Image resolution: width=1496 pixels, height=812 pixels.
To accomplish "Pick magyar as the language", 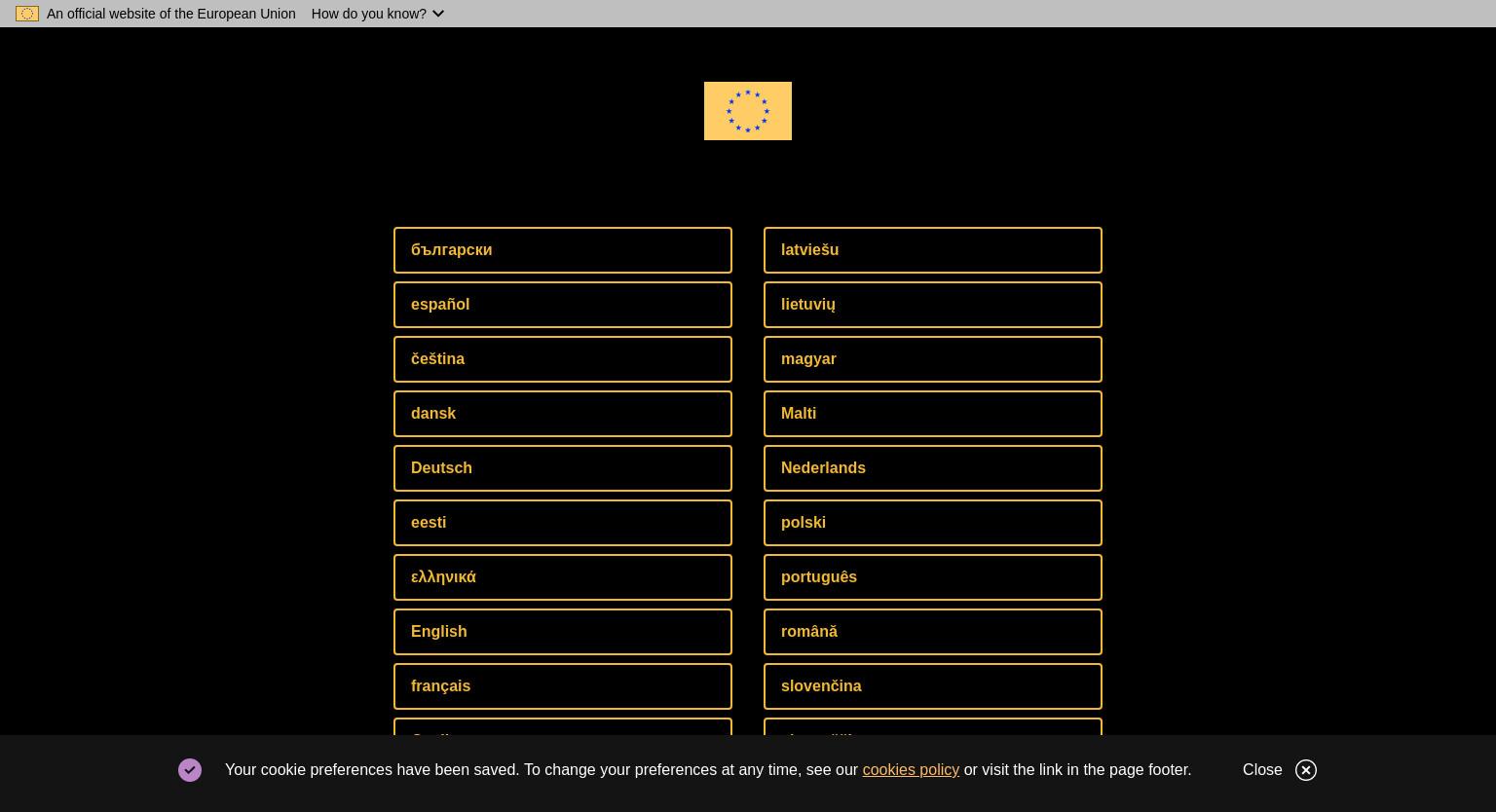I will pyautogui.click(x=933, y=359).
